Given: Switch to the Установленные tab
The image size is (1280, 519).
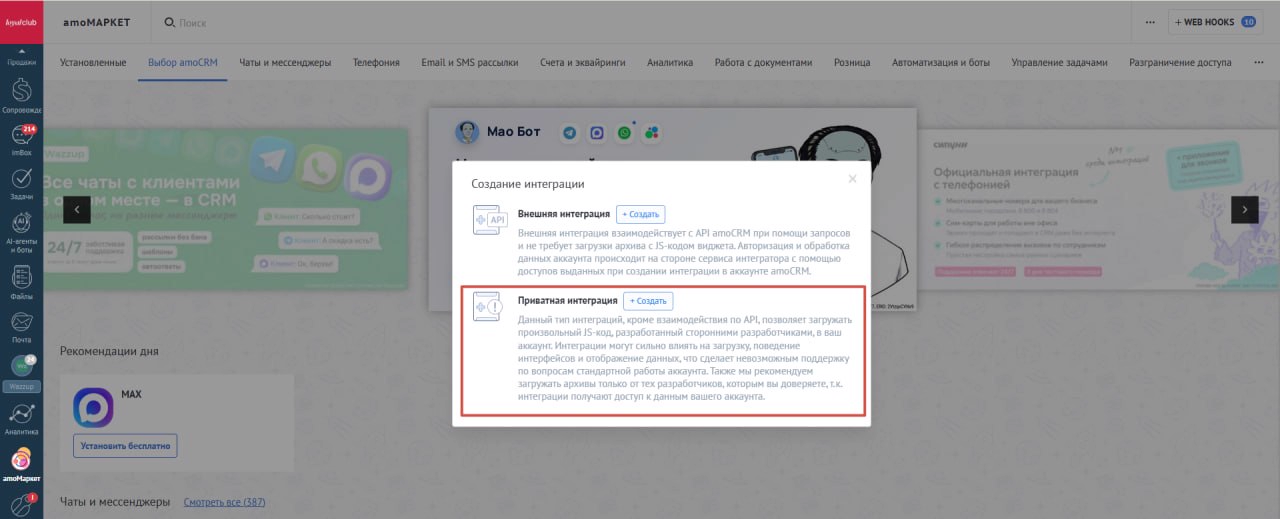Looking at the screenshot, I should click(93, 62).
